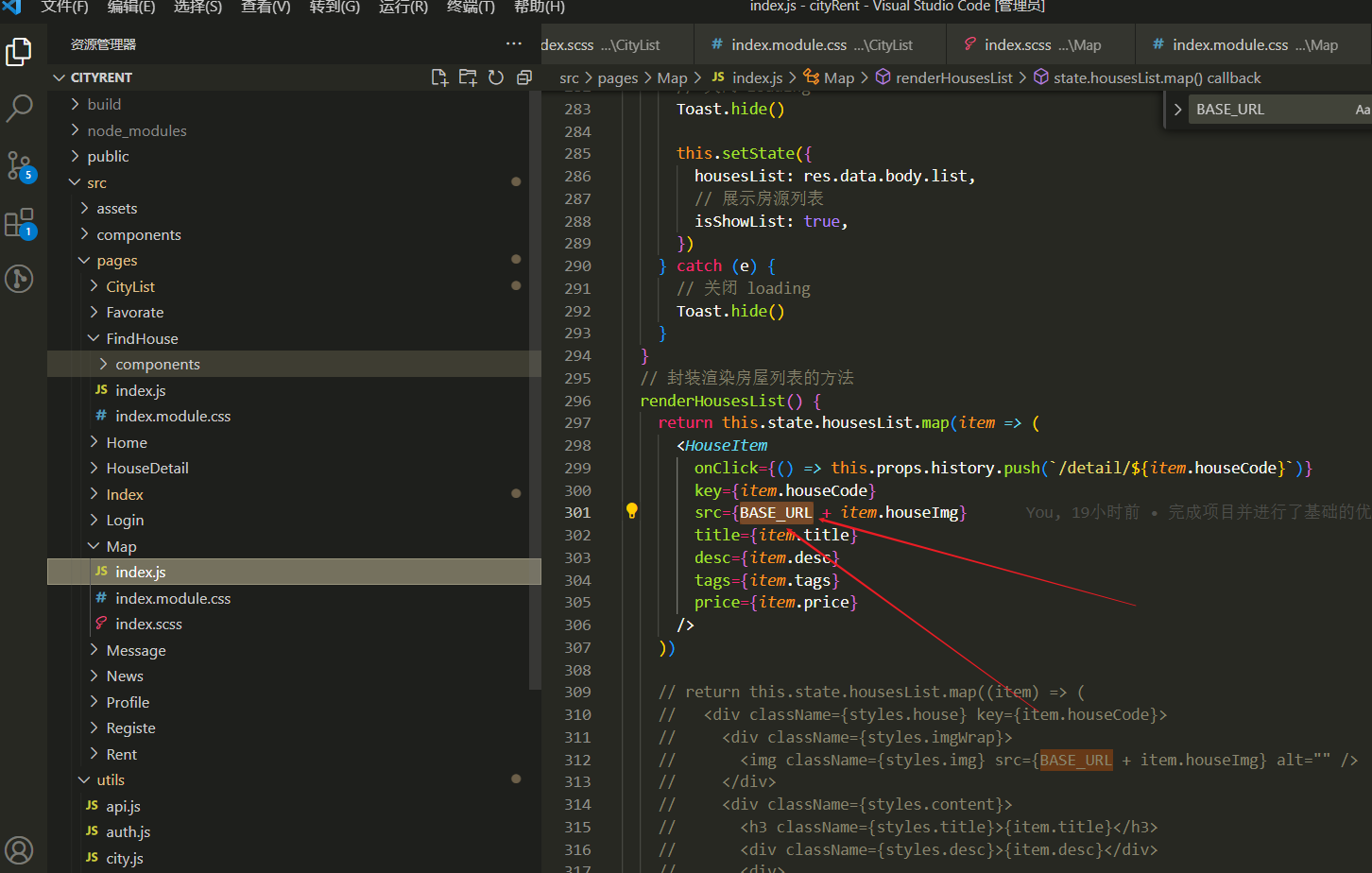Collapse the utils folder

click(295, 779)
